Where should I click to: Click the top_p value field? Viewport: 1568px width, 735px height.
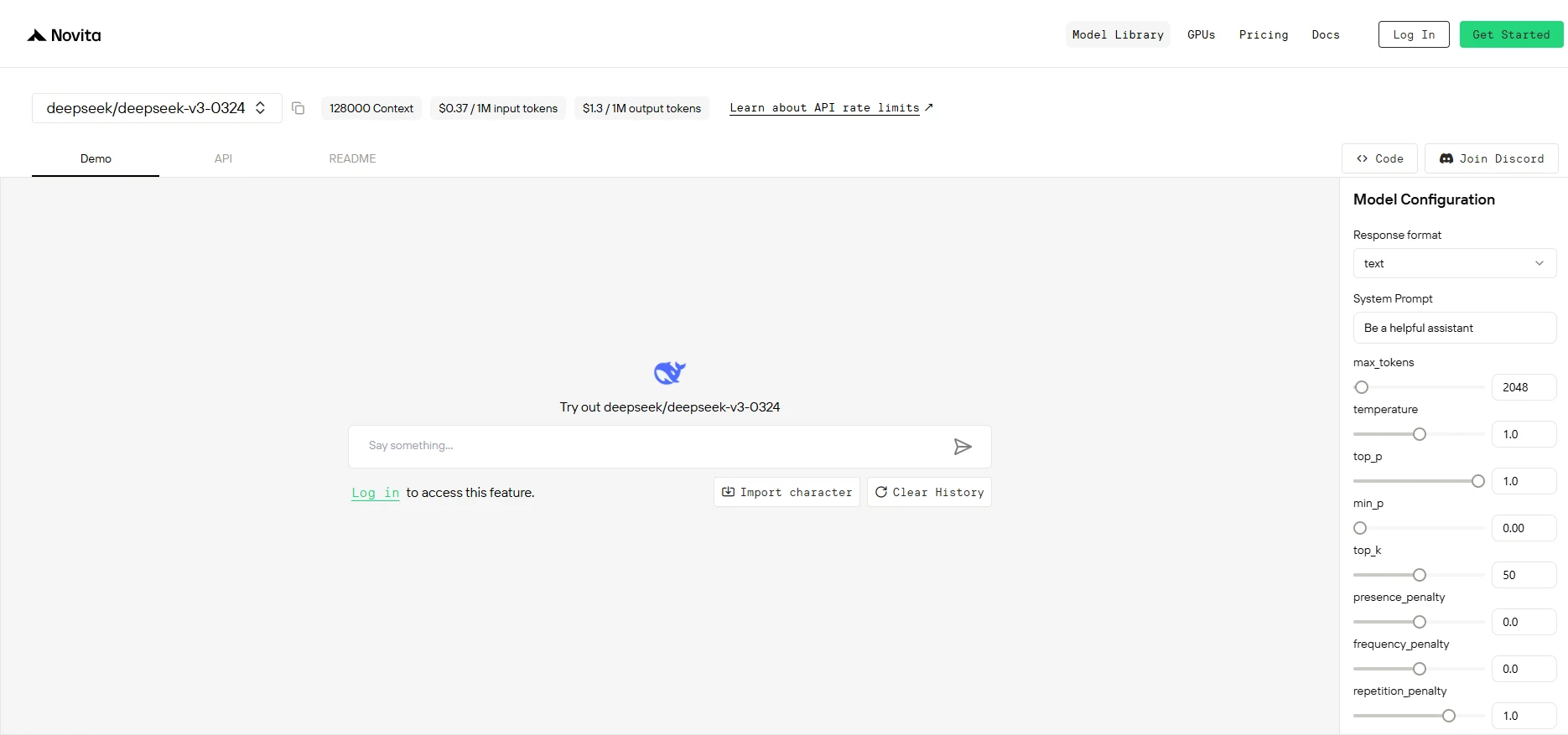point(1524,481)
